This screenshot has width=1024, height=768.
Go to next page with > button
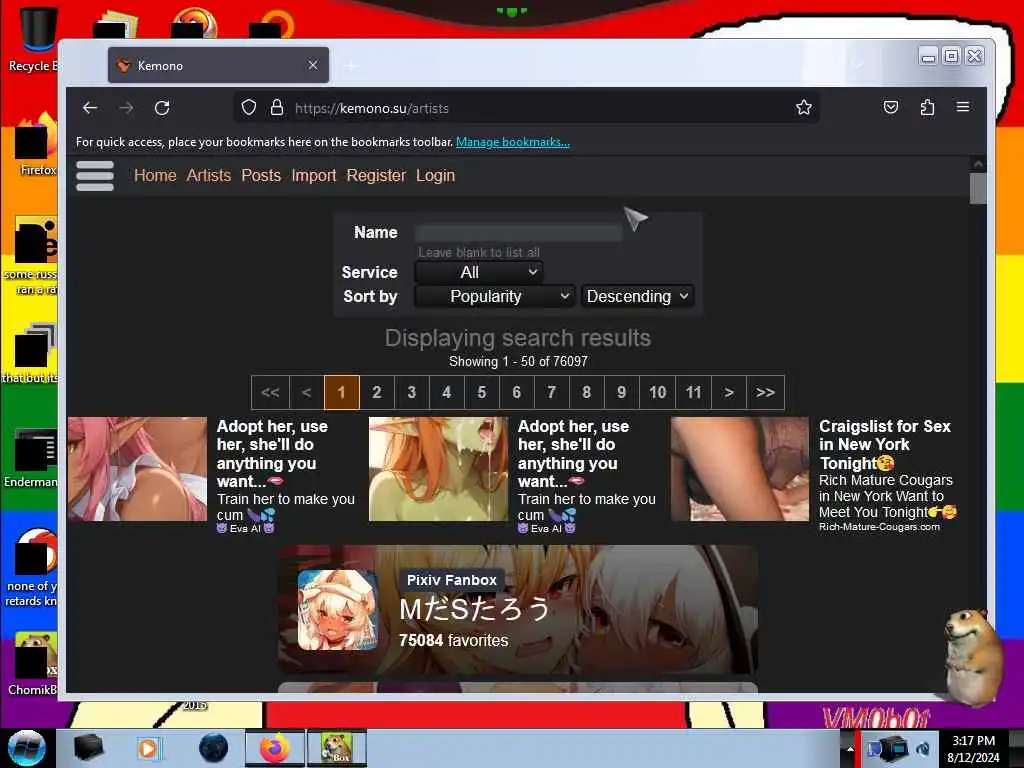[729, 392]
